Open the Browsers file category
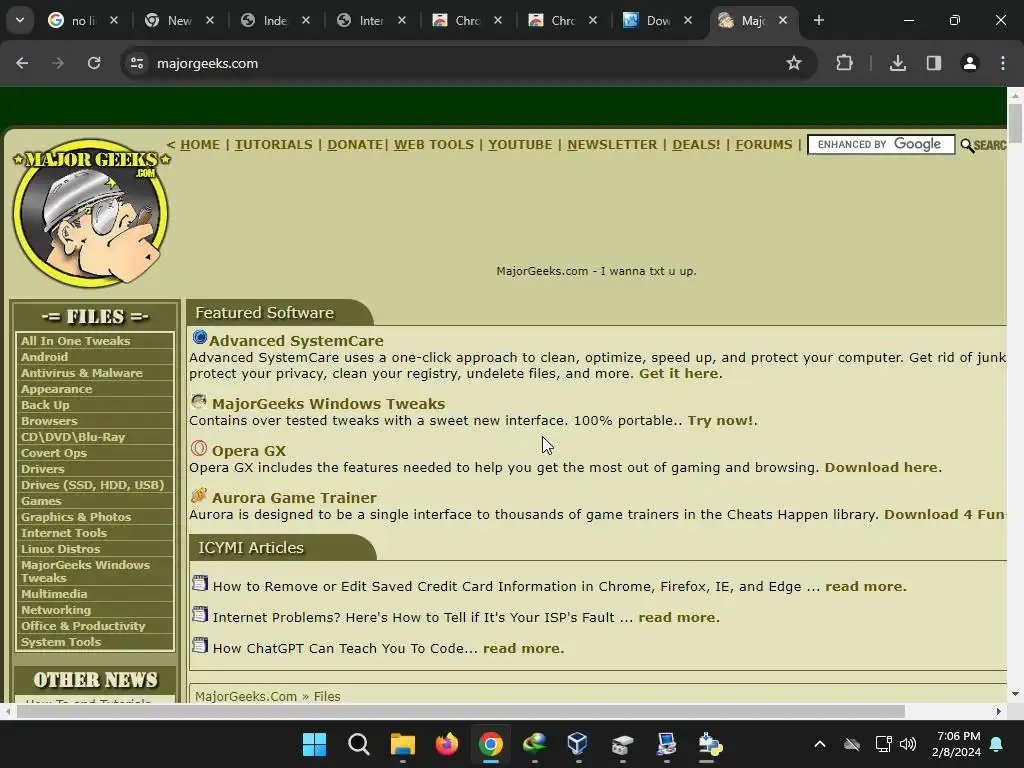 49,421
